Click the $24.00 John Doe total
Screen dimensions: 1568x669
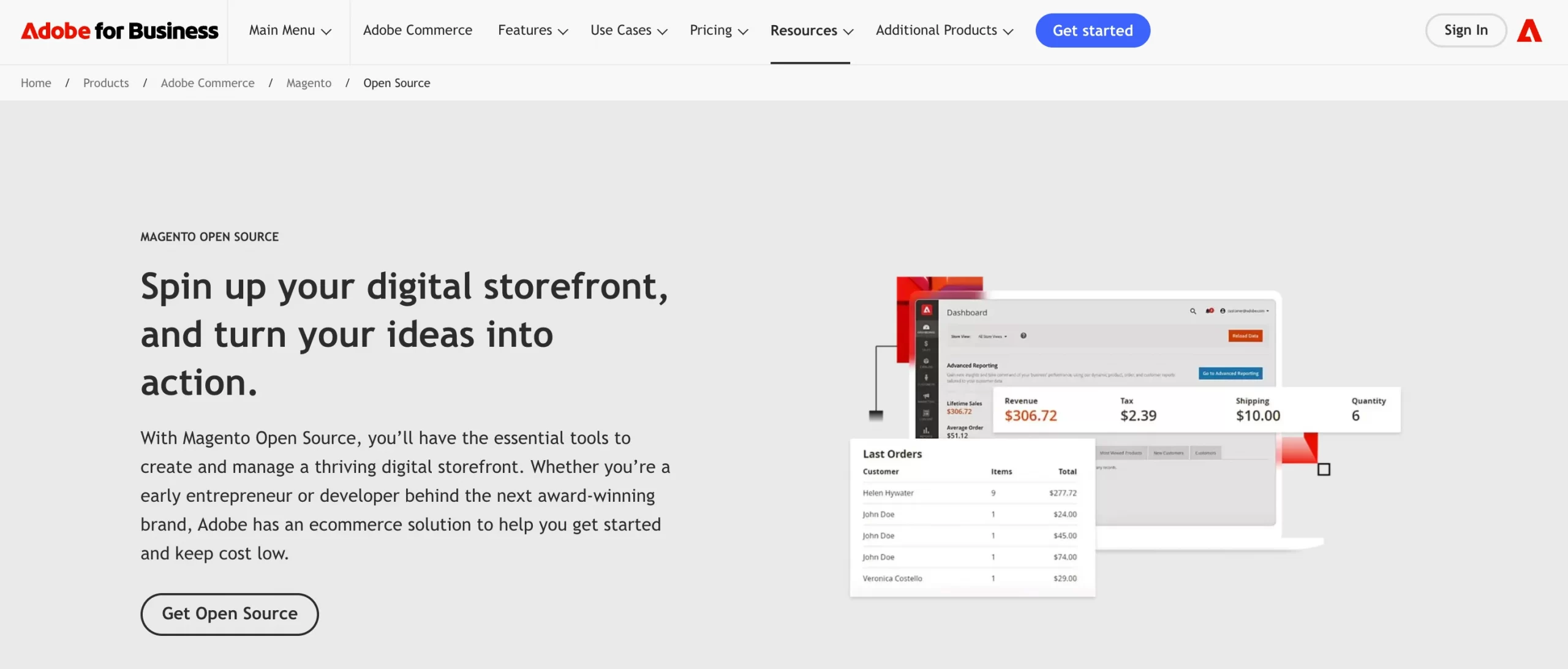coord(1065,514)
